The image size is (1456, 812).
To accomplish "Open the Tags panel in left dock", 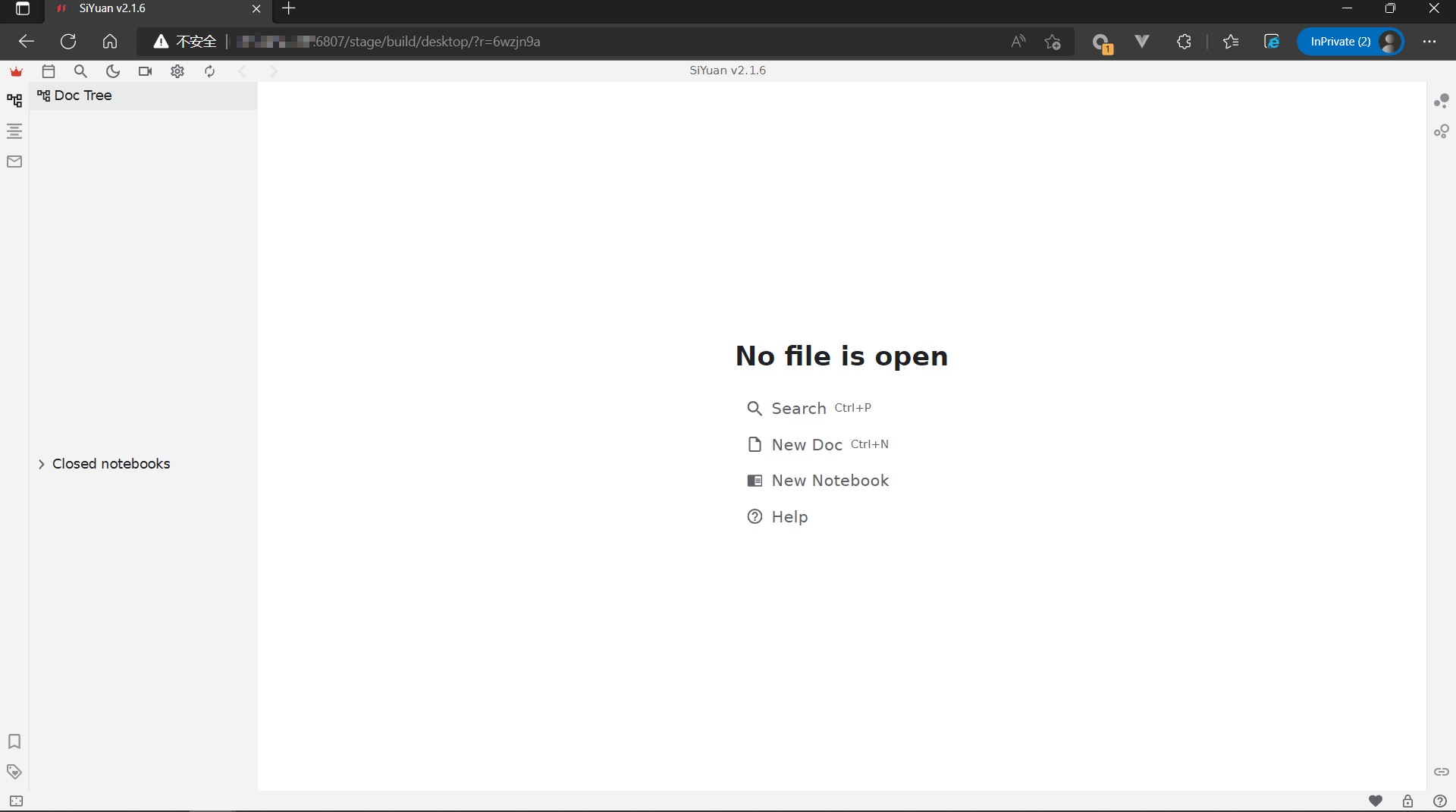I will [x=14, y=771].
